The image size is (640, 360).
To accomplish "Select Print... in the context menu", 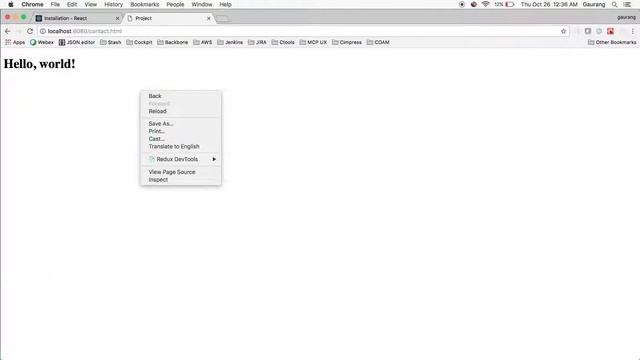I will tap(181, 131).
